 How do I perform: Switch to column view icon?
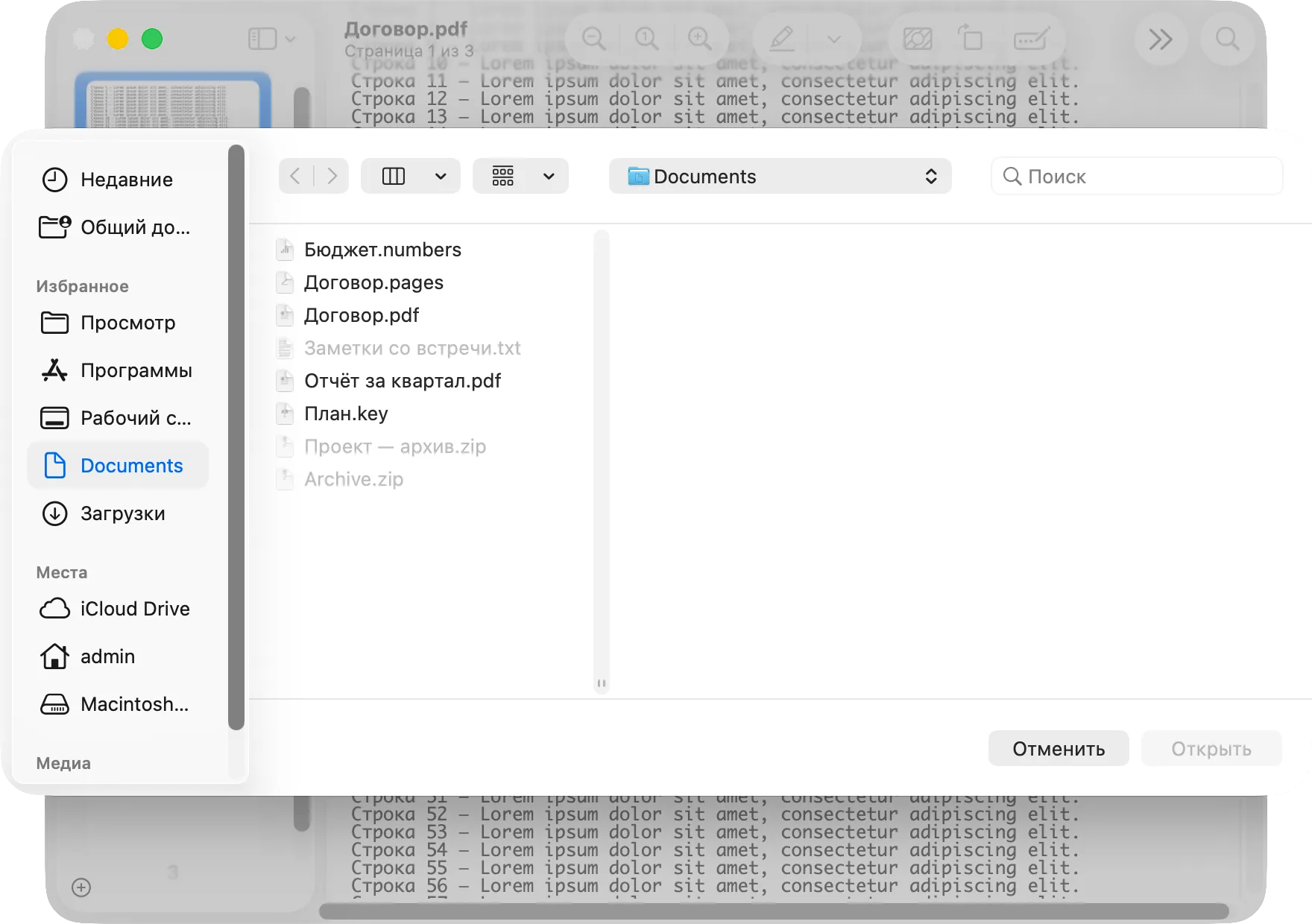click(x=394, y=177)
